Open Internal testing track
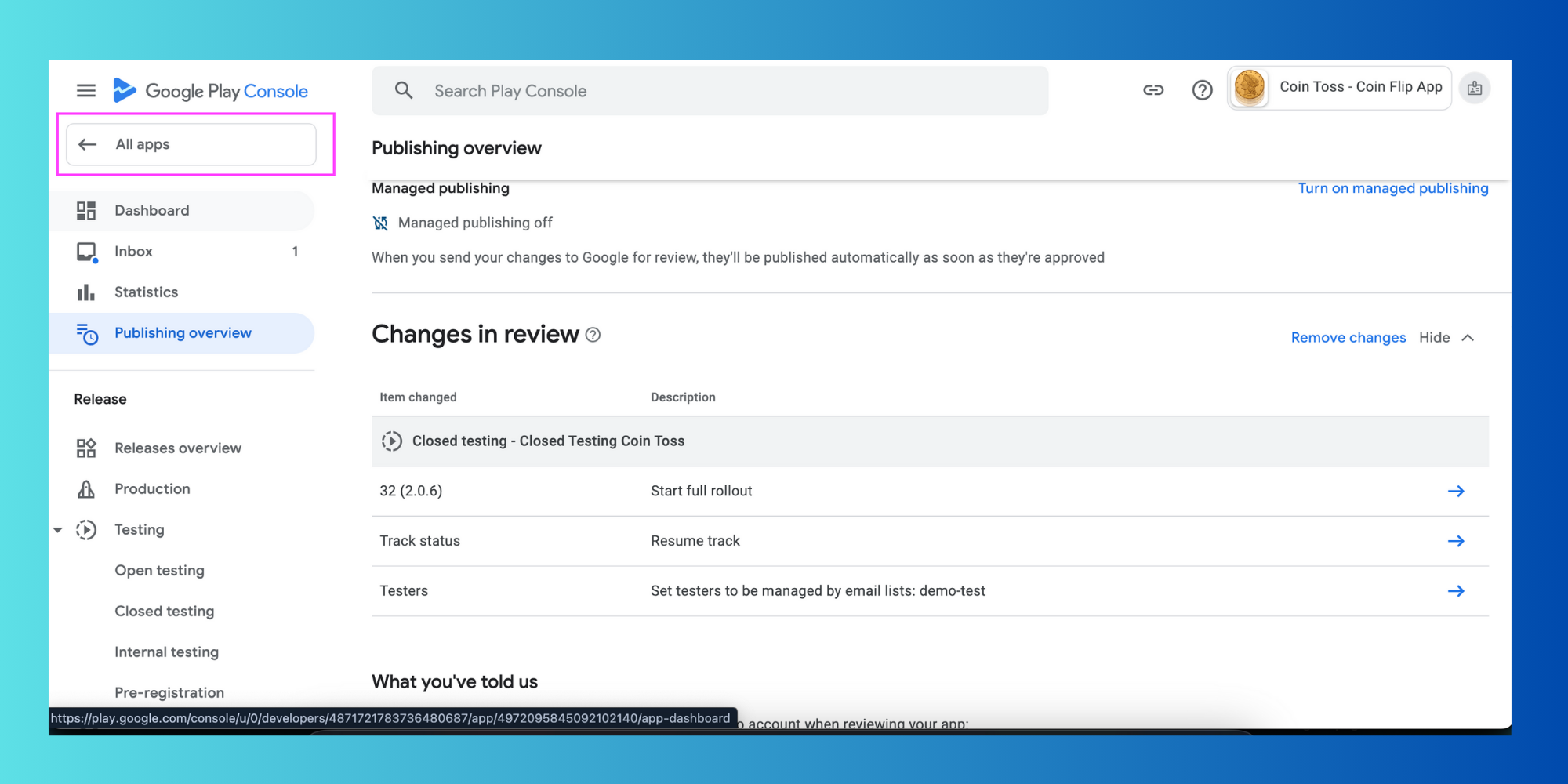 (x=166, y=652)
